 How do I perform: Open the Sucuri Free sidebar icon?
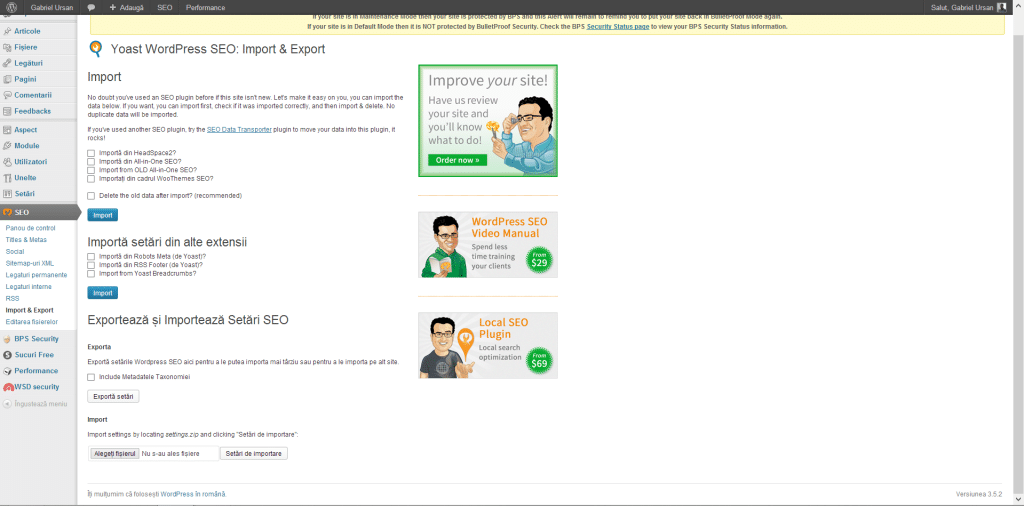click(8, 355)
